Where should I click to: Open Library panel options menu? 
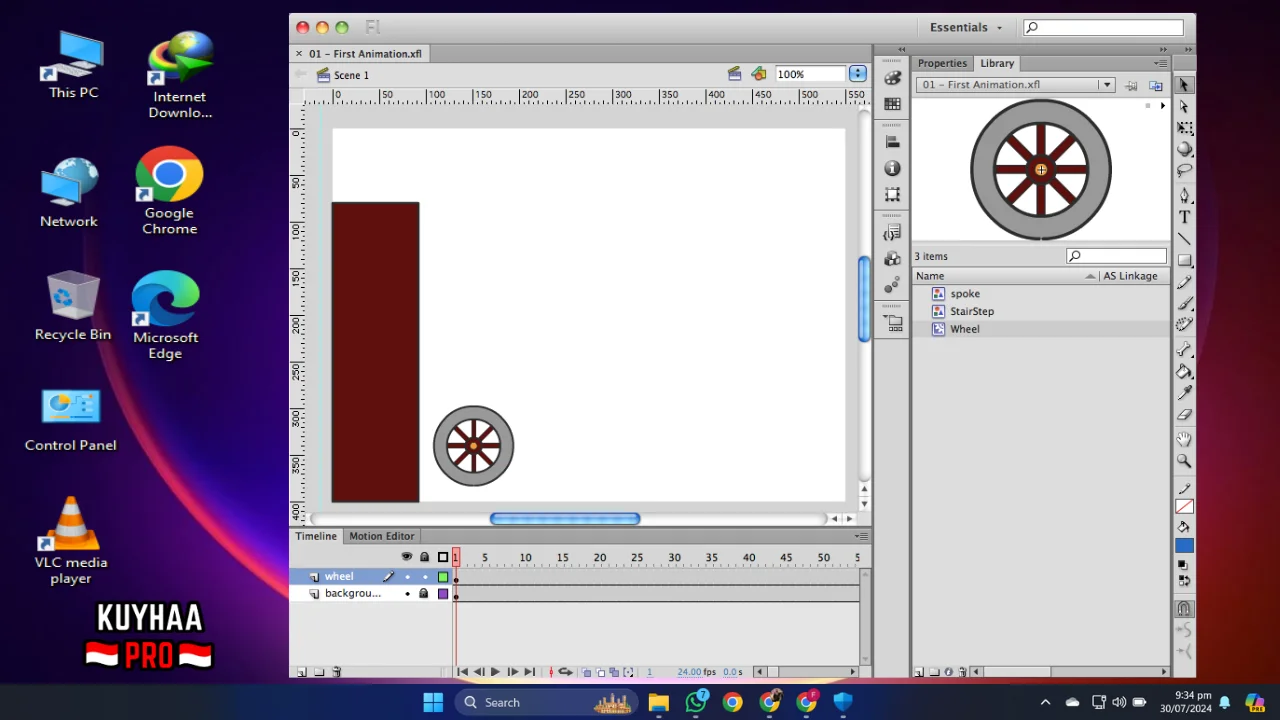[x=1160, y=63]
